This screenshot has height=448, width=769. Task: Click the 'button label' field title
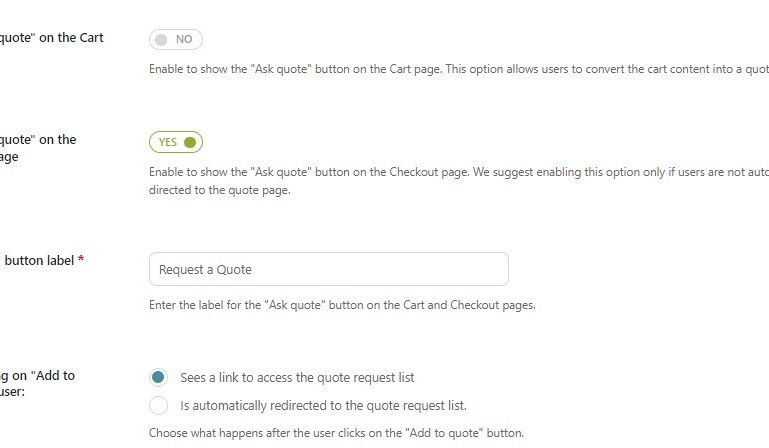tap(39, 261)
